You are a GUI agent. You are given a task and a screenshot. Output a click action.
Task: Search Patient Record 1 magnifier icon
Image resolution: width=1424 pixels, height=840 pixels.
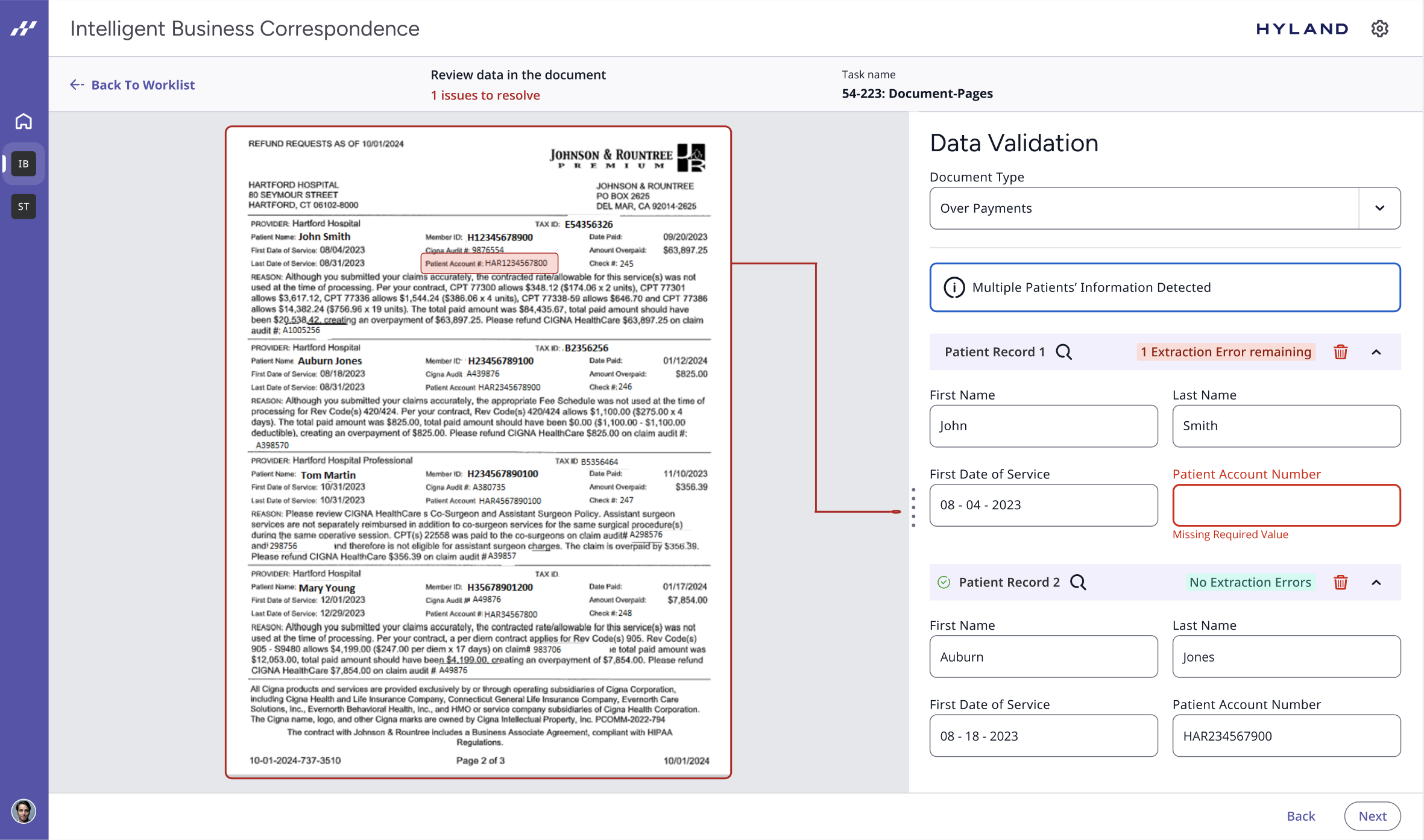coord(1064,352)
